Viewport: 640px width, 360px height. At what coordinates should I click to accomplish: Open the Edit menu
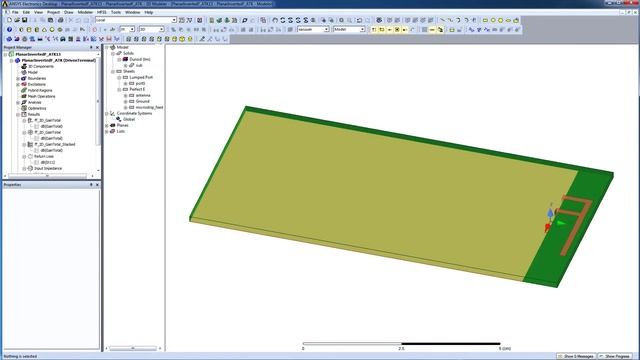click(x=26, y=12)
